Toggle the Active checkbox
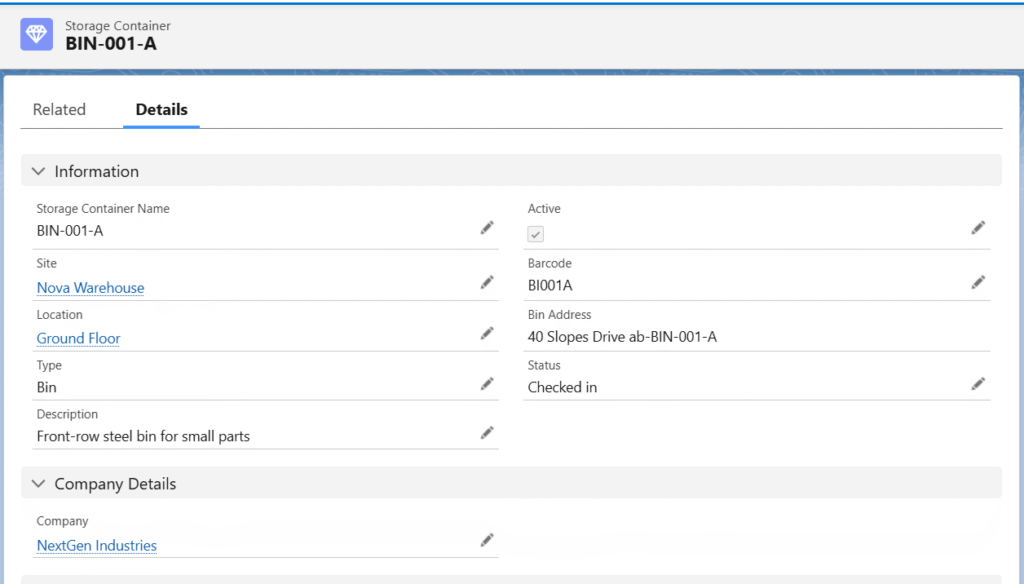The height and width of the screenshot is (584, 1024). click(x=536, y=234)
